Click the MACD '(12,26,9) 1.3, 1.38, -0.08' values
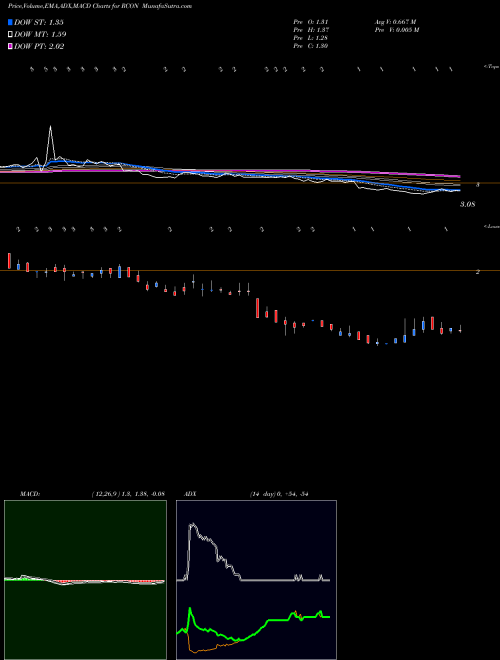This screenshot has width=500, height=660. point(128,494)
